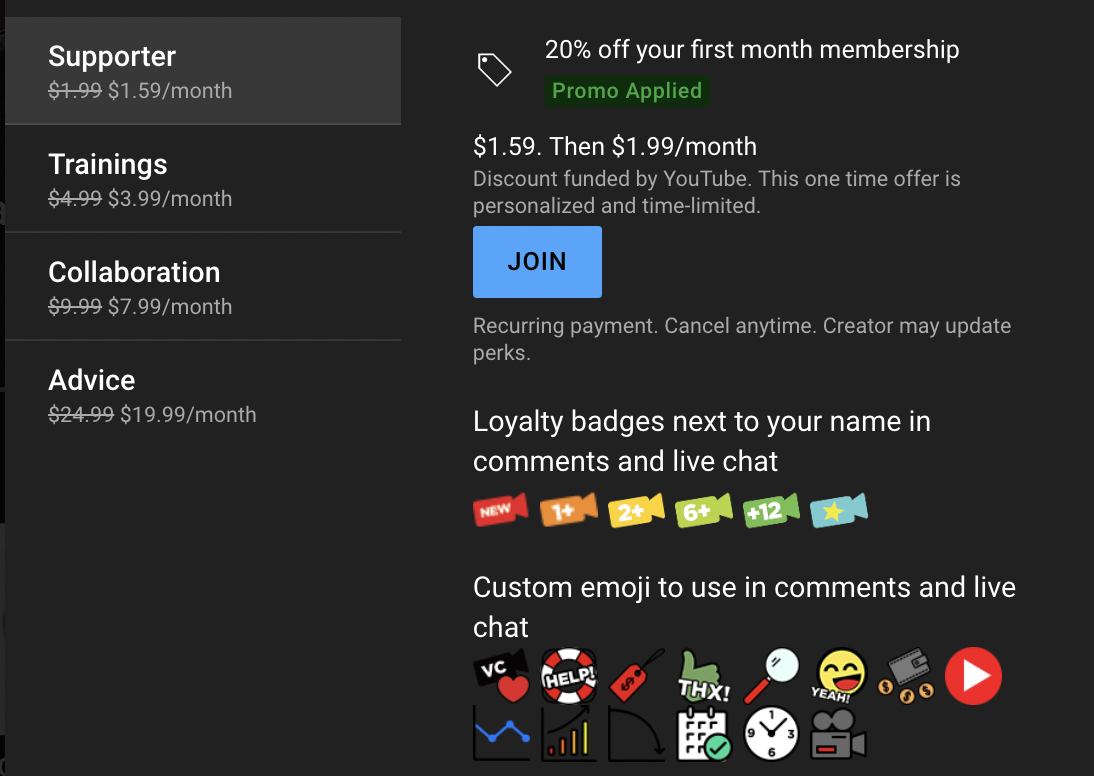The height and width of the screenshot is (776, 1094).
Task: Click the yellow 2+ loyalty badge
Action: [x=636, y=510]
